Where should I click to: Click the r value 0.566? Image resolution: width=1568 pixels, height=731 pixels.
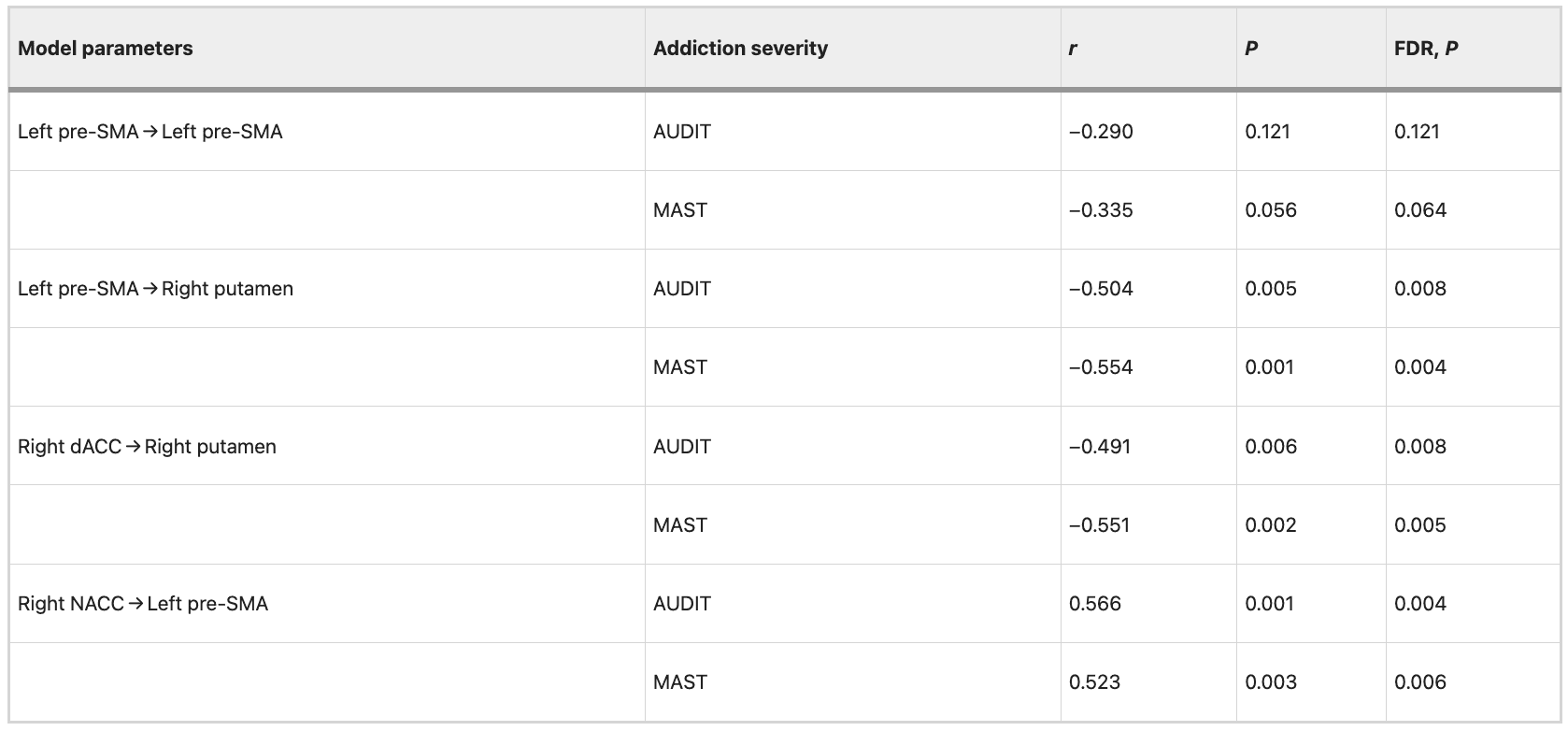1095,604
